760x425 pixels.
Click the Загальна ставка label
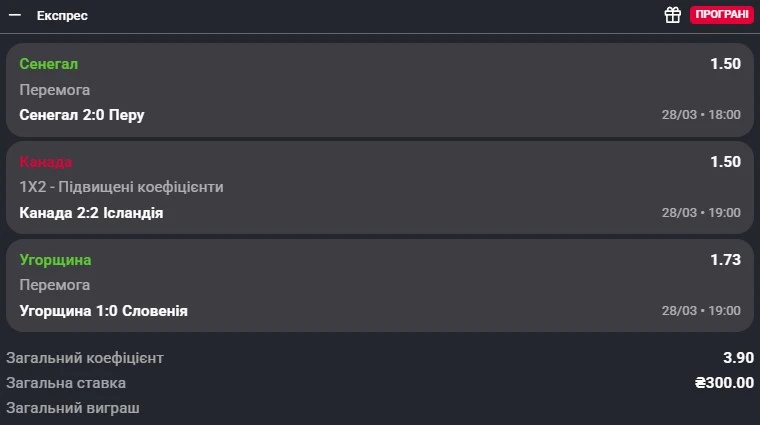(66, 383)
